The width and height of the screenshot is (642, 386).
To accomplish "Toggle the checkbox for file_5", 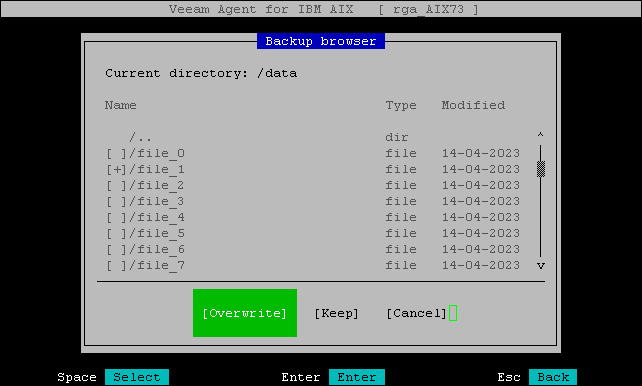I will 116,233.
